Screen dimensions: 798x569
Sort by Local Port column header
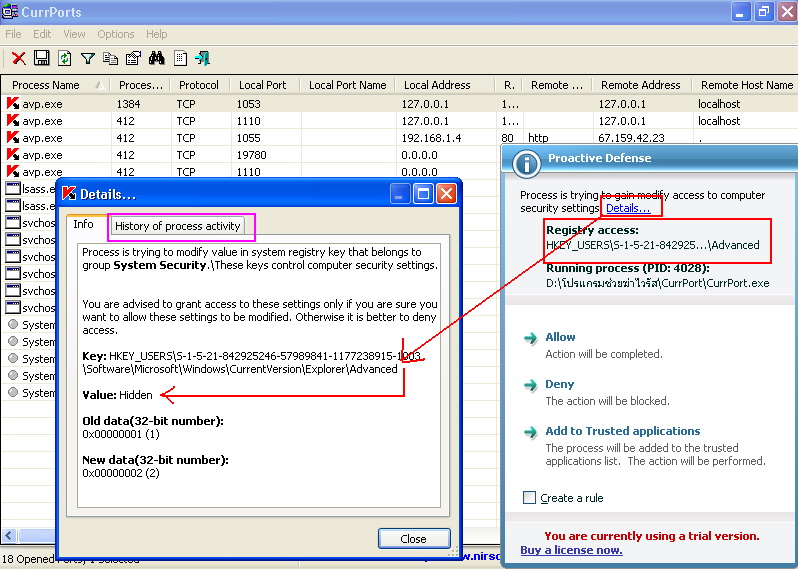[x=263, y=85]
